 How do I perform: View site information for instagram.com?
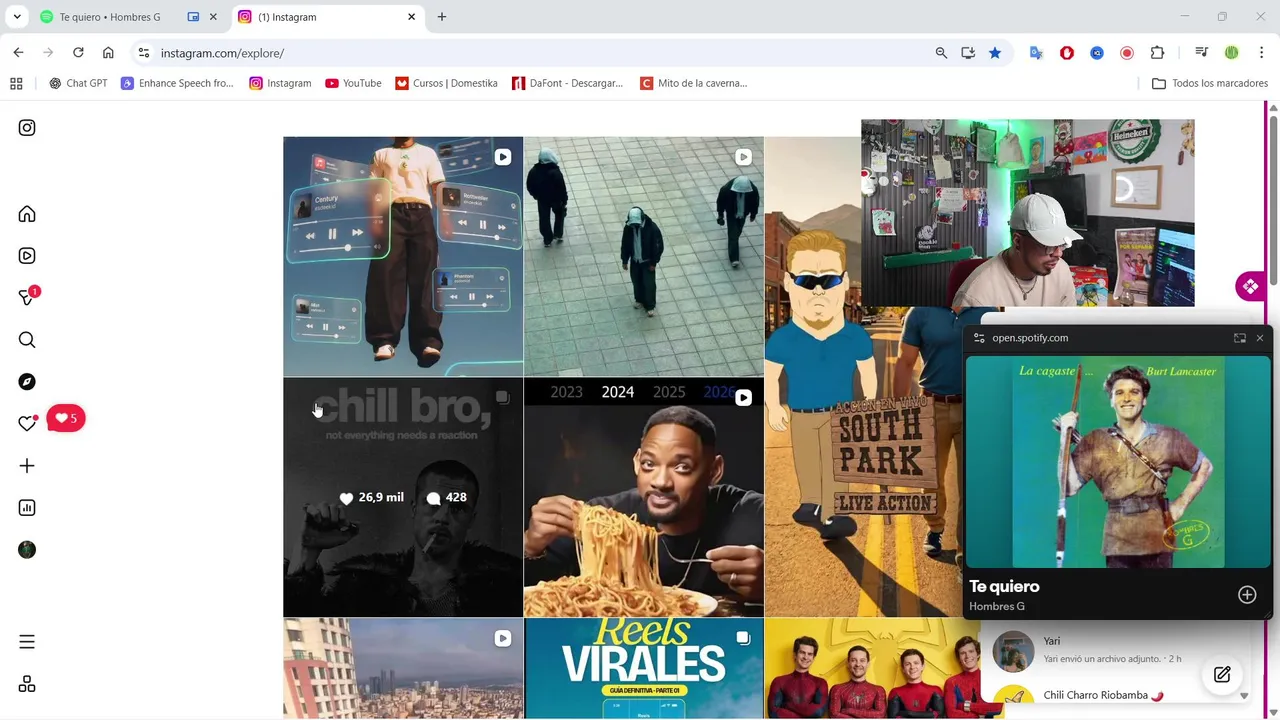144,53
